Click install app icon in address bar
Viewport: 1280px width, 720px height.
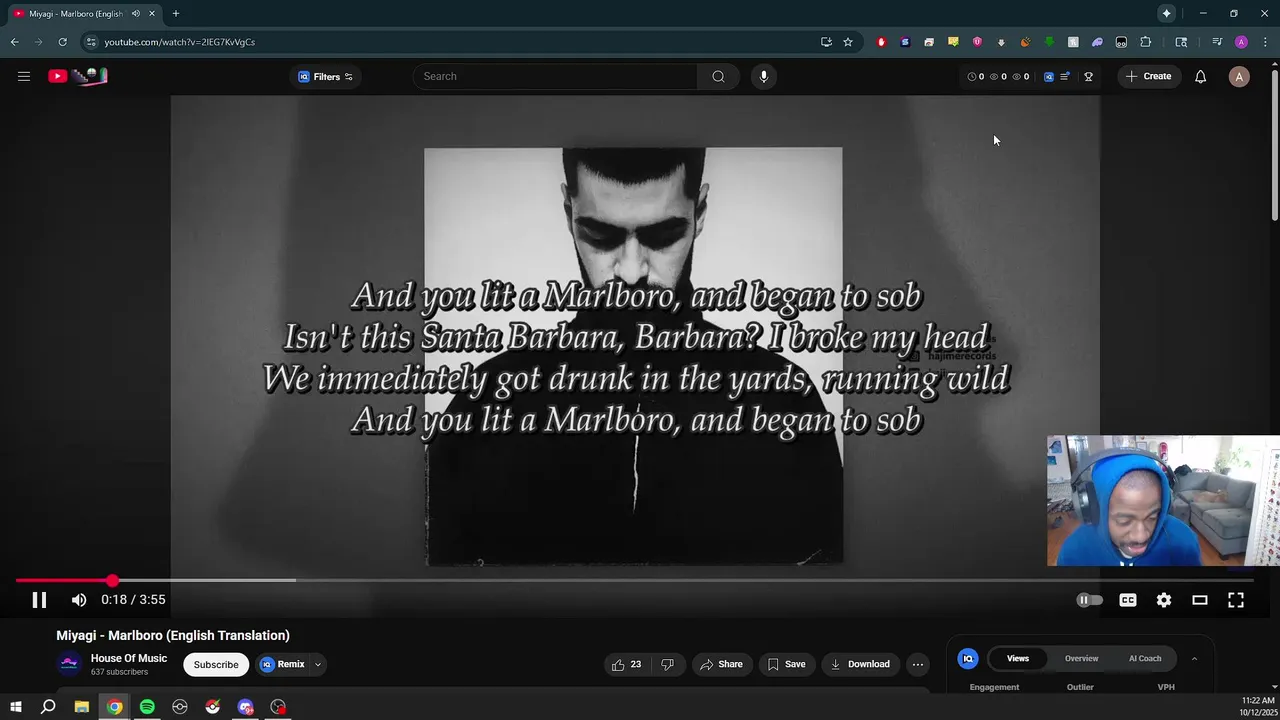[x=826, y=42]
